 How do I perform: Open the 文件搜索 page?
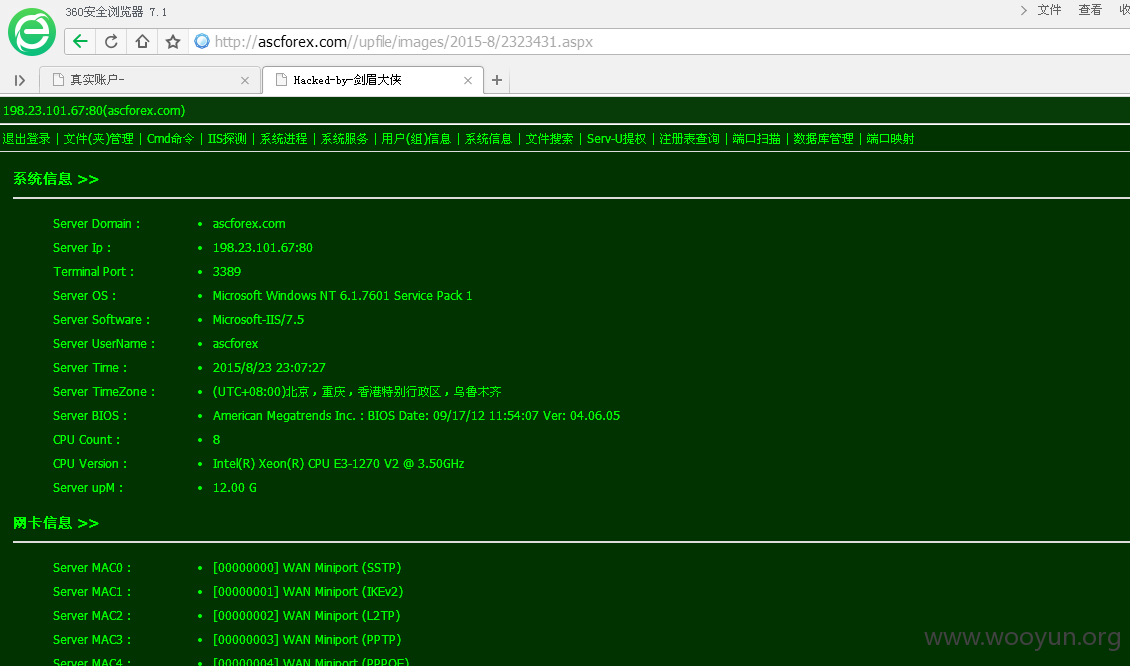pos(549,138)
